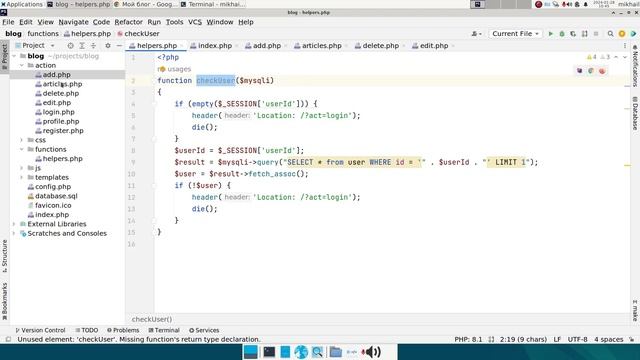Open the user account dropdown in toolbar
The image size is (640, 360).
pos(476,34)
